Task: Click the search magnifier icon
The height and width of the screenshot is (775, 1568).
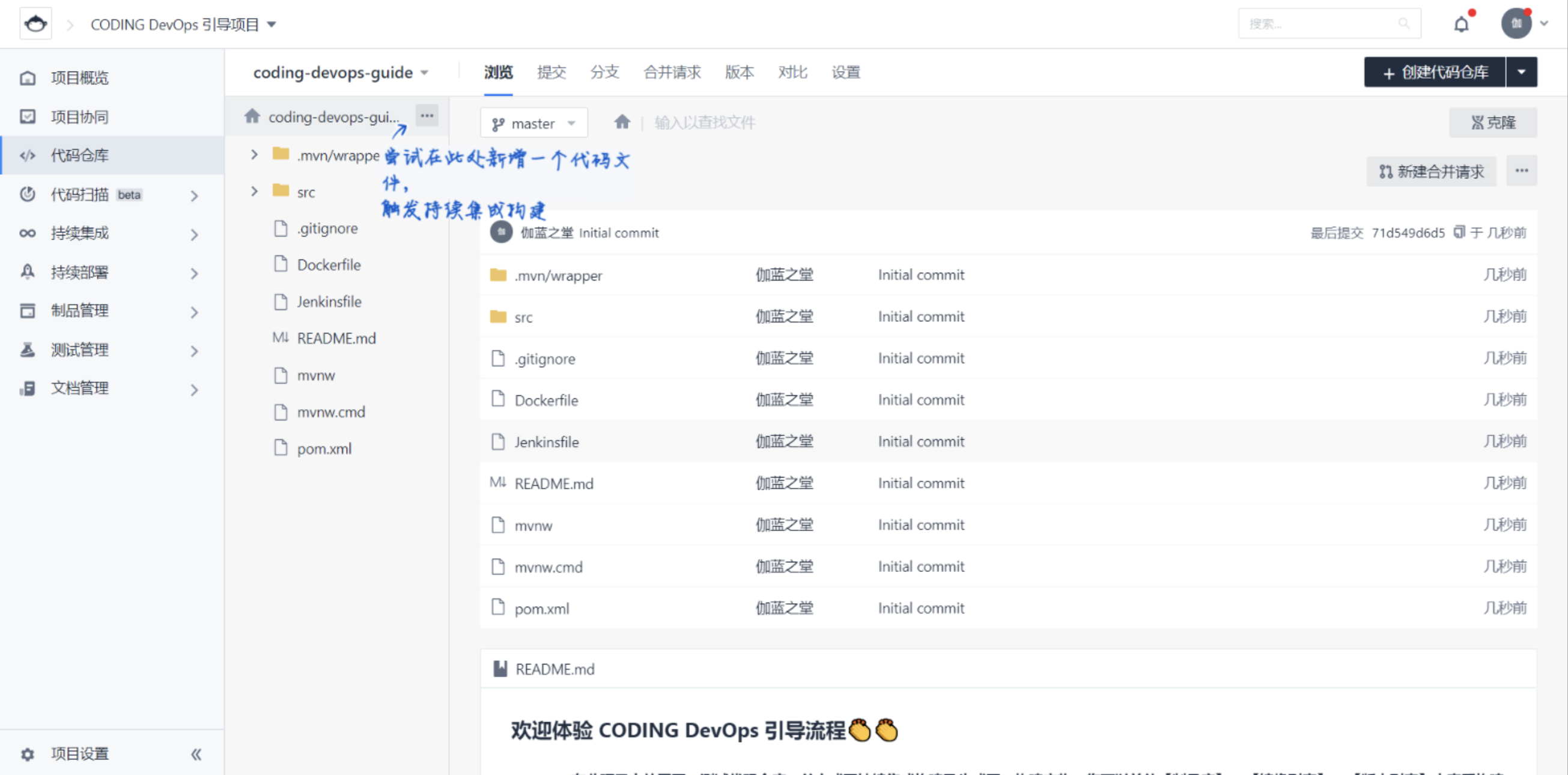Action: [1403, 24]
